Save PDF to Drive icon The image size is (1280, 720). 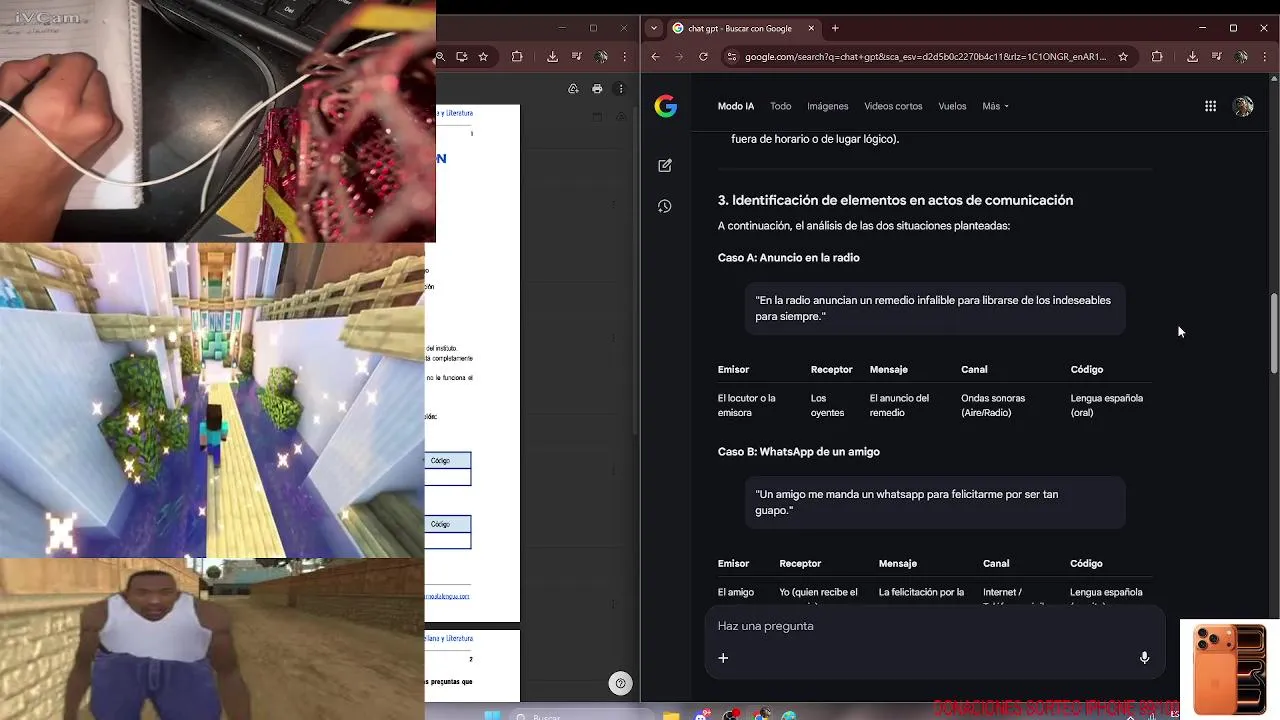click(x=573, y=89)
